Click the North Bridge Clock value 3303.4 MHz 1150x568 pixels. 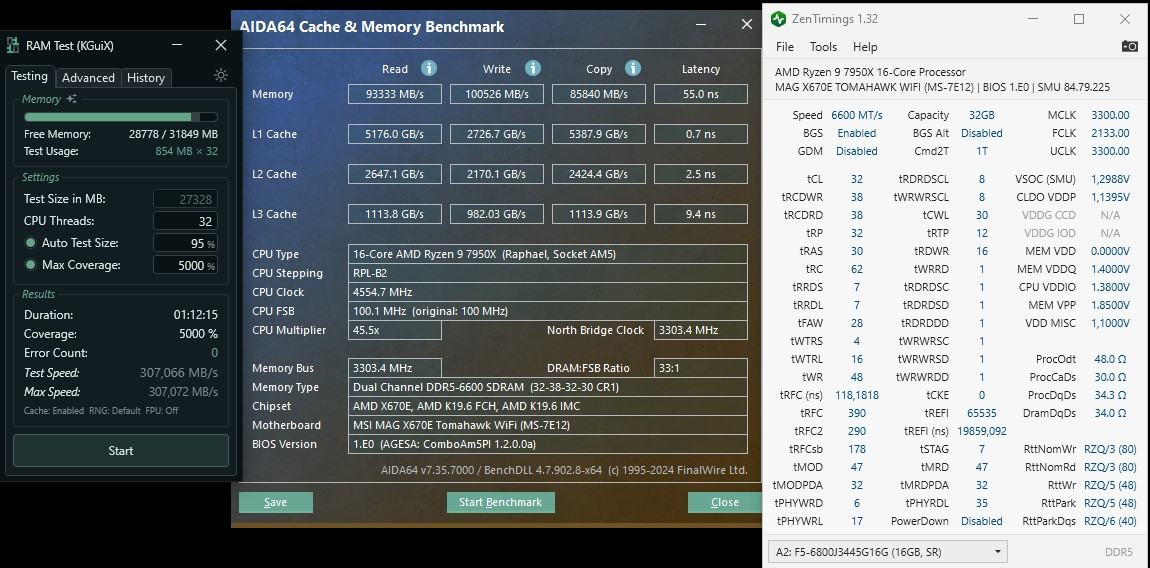click(700, 330)
